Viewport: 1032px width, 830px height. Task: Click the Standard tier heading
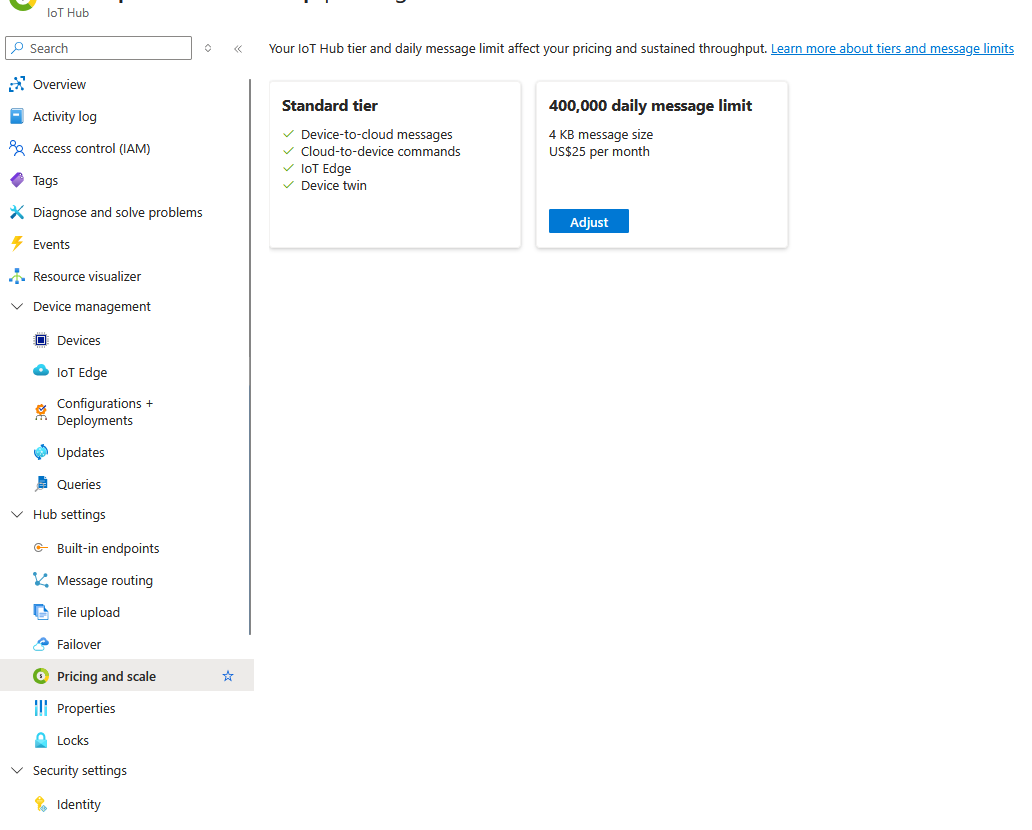330,106
